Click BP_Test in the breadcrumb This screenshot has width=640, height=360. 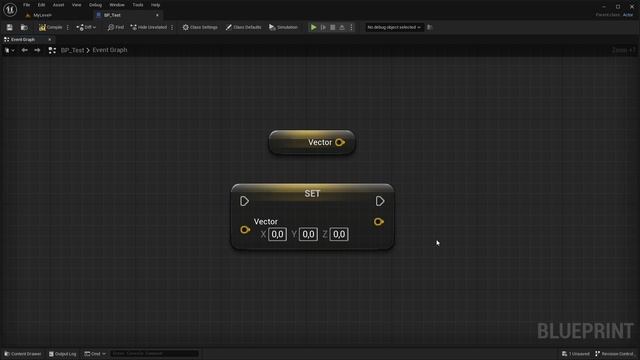click(x=72, y=50)
